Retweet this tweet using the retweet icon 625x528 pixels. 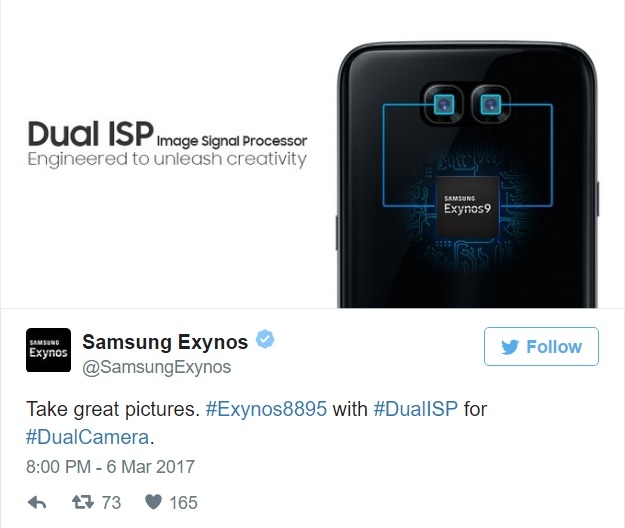pyautogui.click(x=83, y=502)
